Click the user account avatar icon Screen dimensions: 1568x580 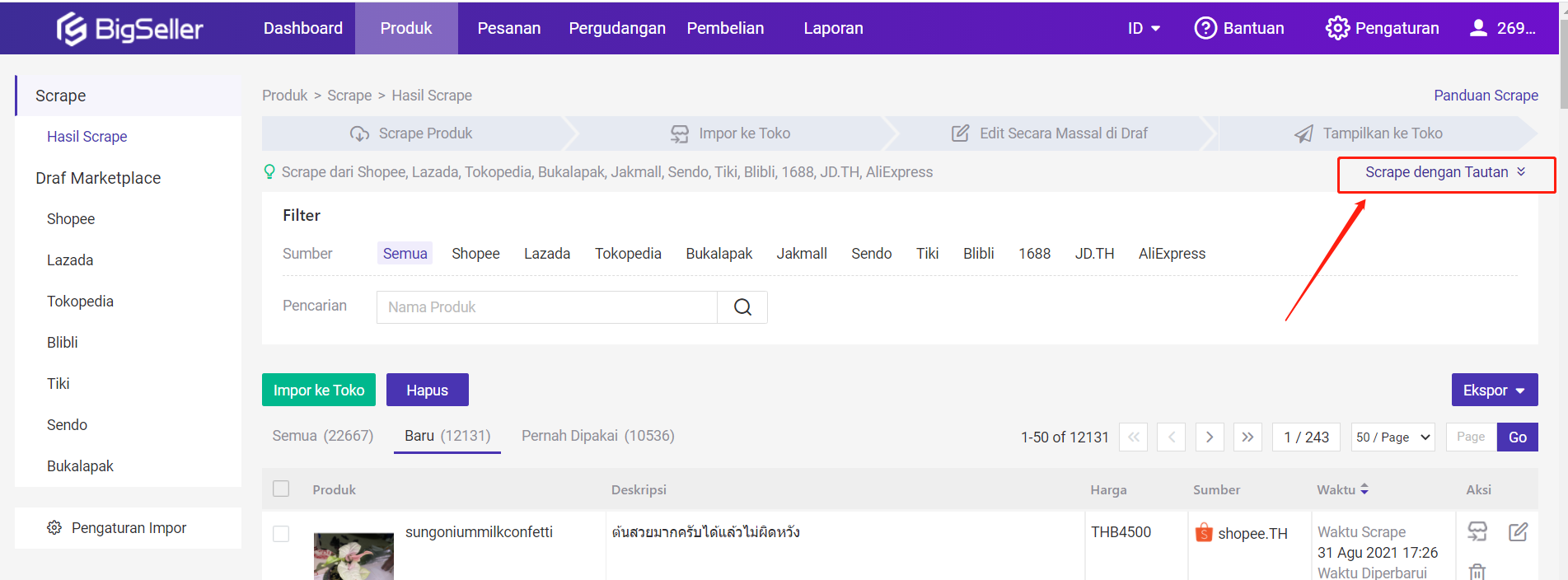click(1479, 28)
